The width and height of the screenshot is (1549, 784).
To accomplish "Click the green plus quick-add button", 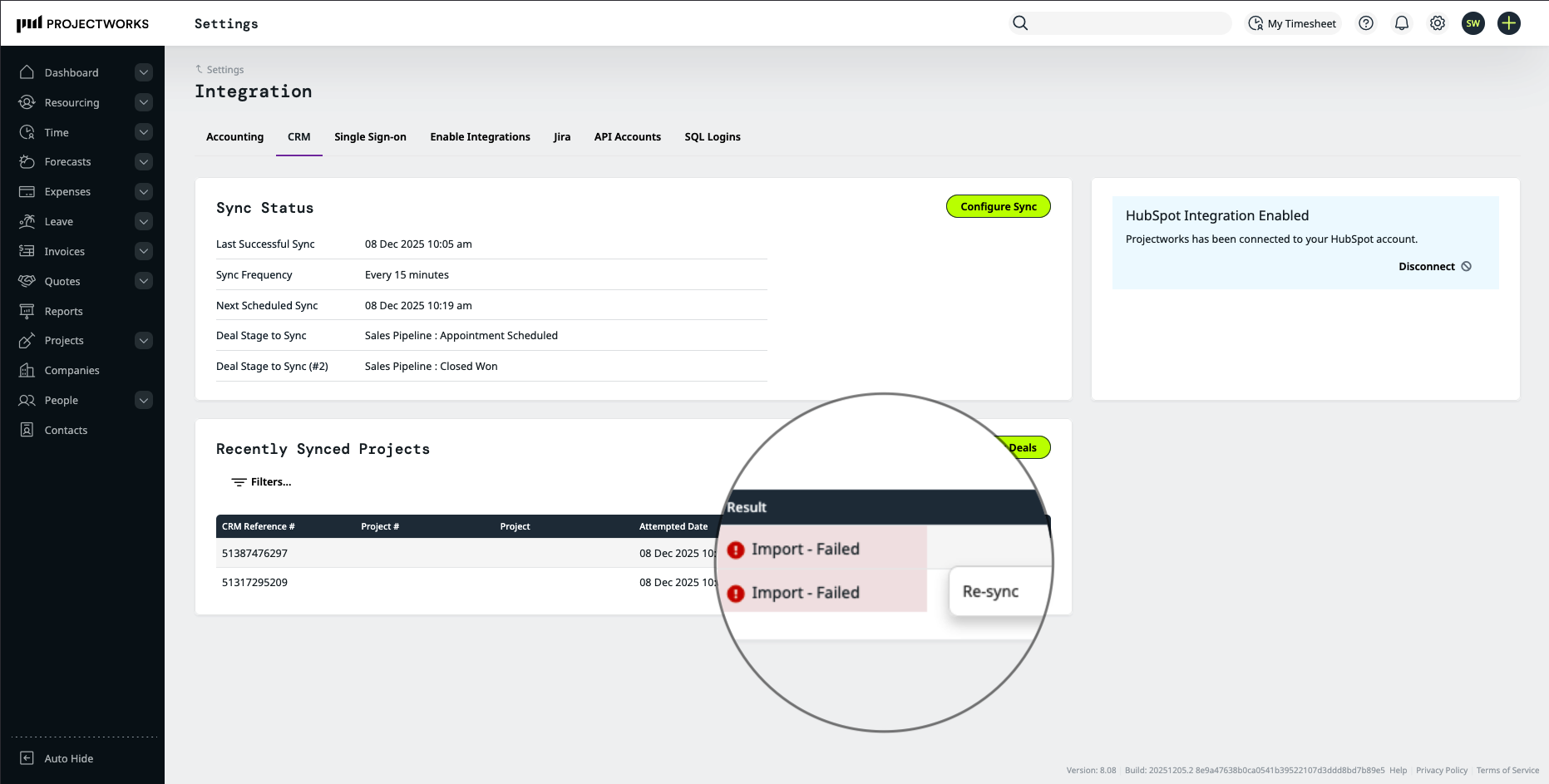I will [x=1509, y=23].
